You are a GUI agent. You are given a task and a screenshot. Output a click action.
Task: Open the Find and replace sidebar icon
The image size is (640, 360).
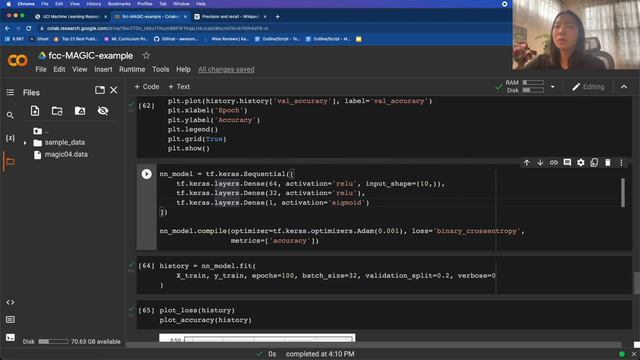[10, 116]
